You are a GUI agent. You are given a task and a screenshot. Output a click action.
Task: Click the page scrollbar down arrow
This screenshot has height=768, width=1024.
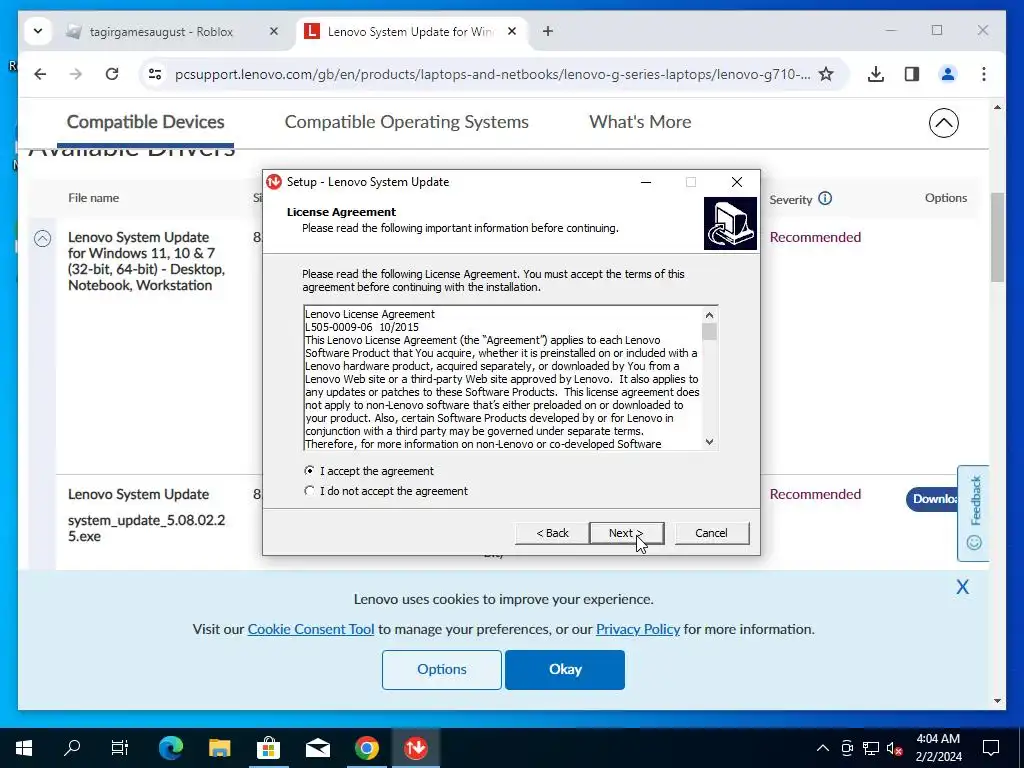click(997, 701)
